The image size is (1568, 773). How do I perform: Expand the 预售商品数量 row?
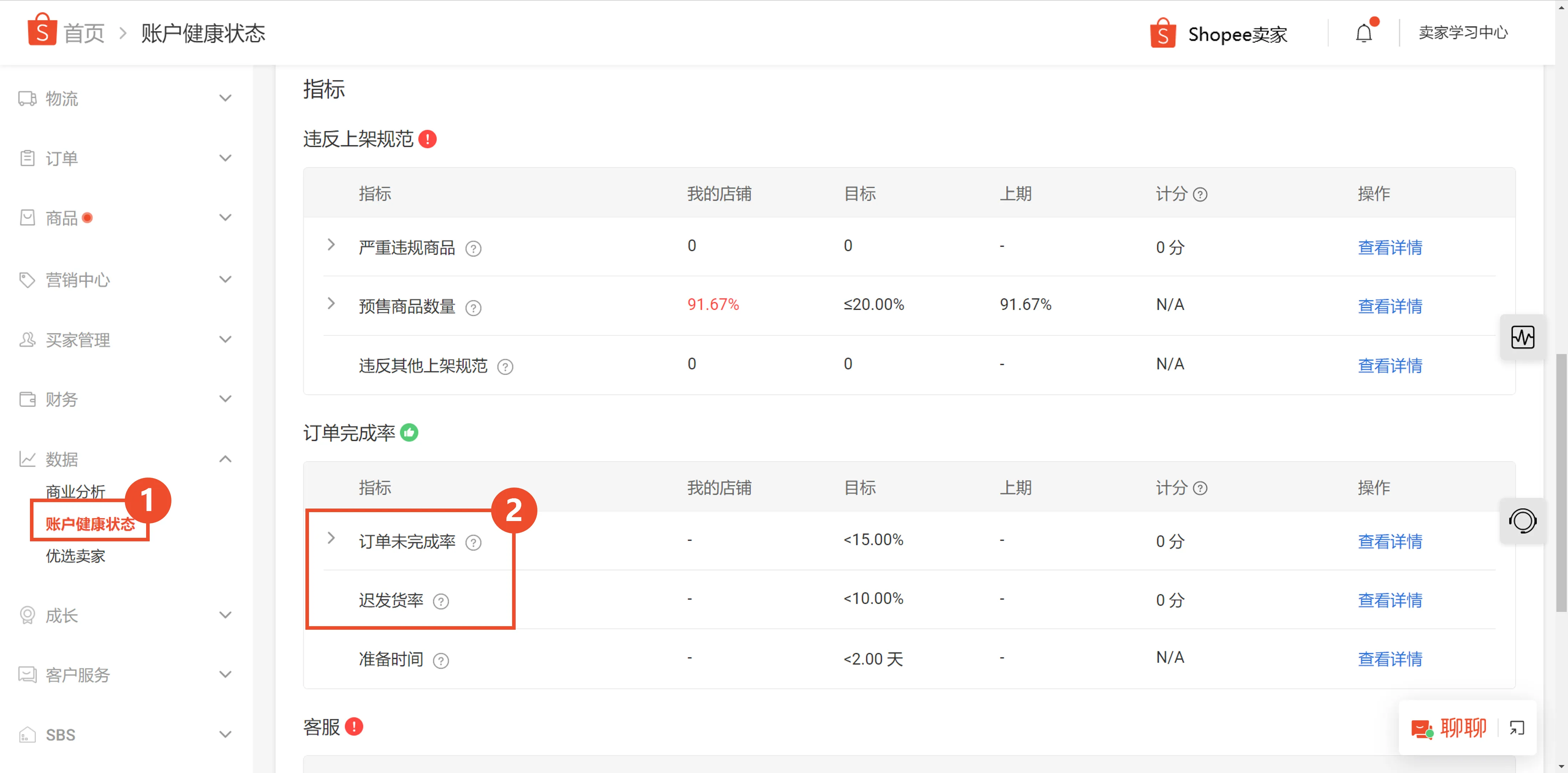pyautogui.click(x=331, y=304)
